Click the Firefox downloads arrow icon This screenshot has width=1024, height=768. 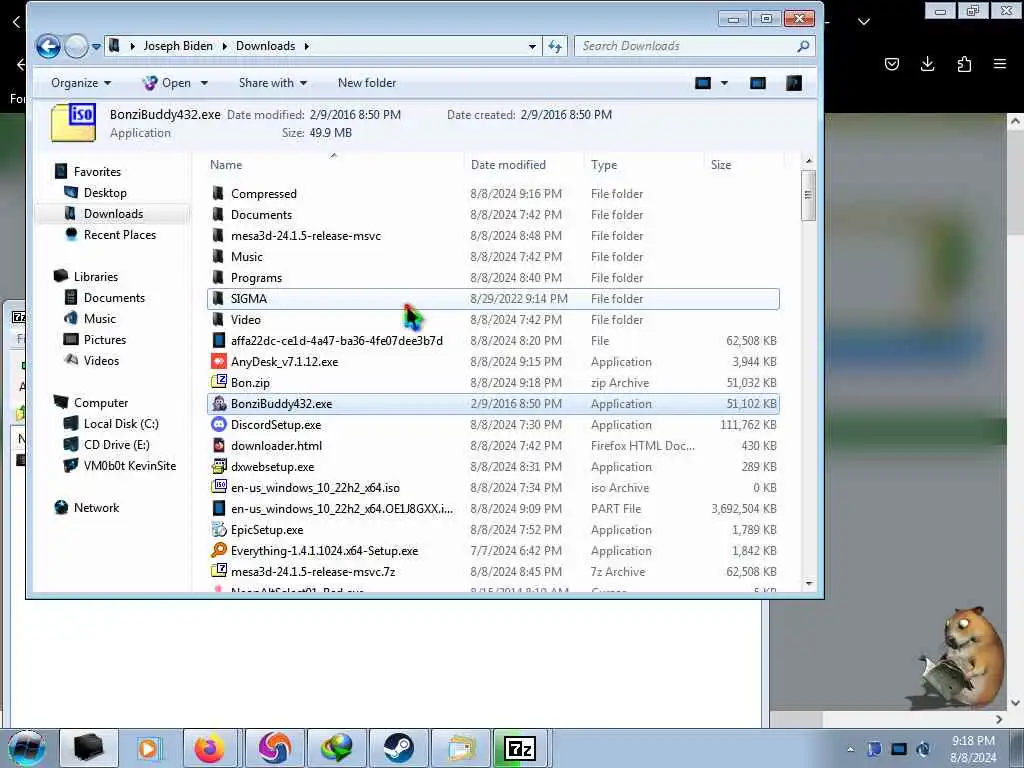click(x=927, y=64)
